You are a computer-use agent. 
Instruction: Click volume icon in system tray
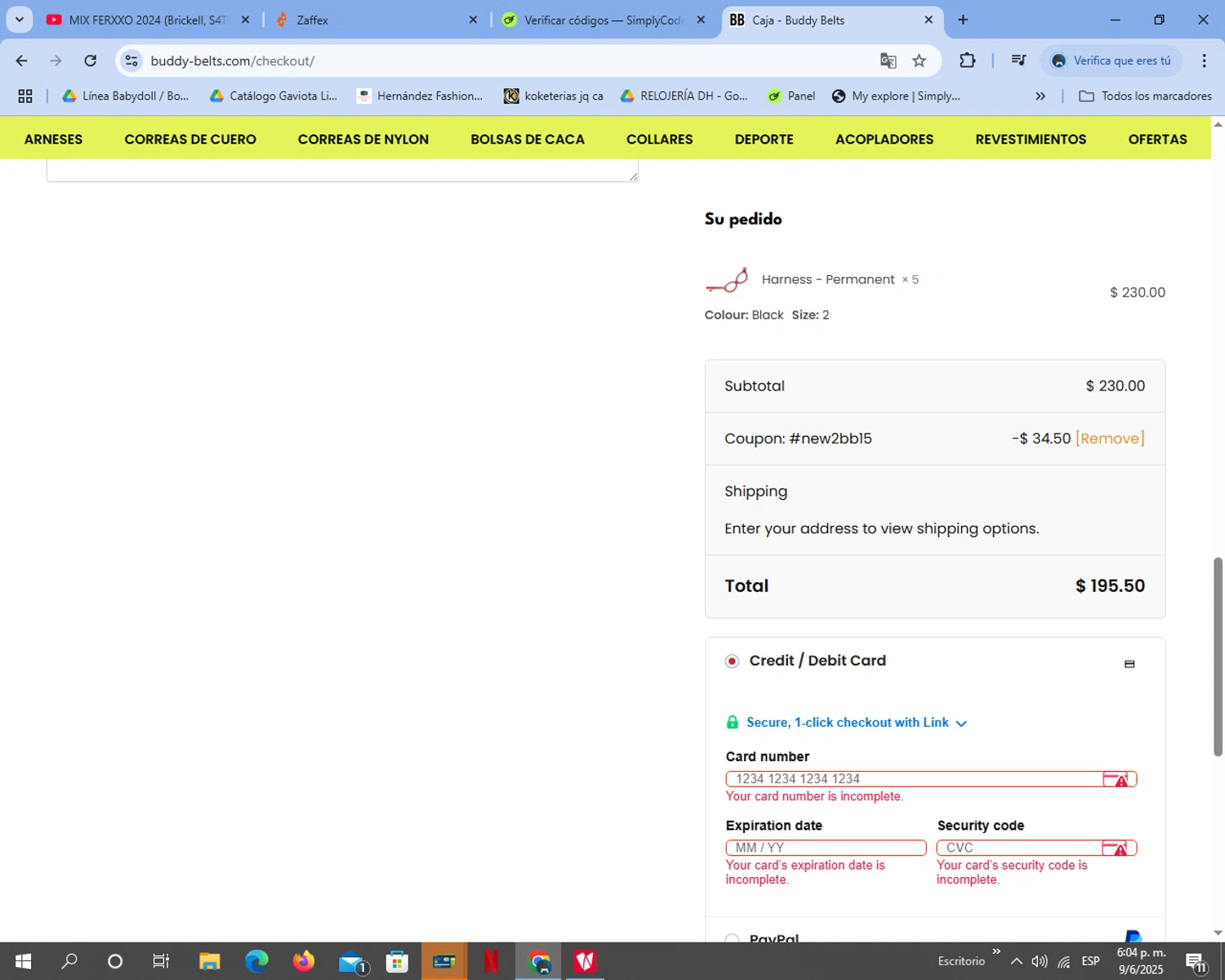(1039, 961)
